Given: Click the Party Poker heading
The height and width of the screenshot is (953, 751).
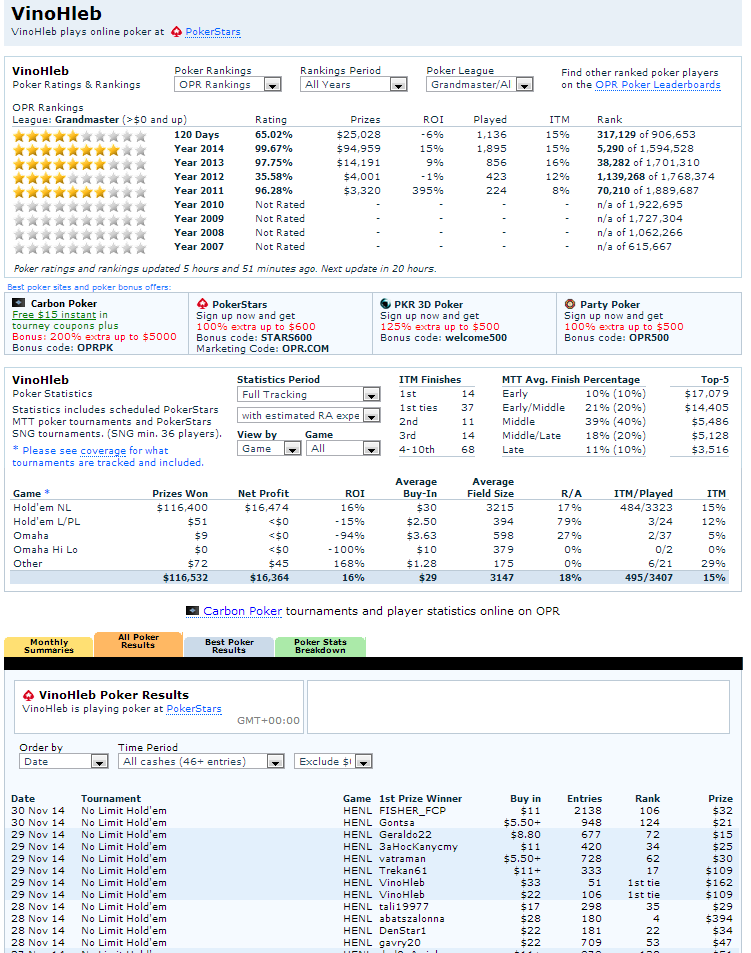Looking at the screenshot, I should click(x=609, y=304).
